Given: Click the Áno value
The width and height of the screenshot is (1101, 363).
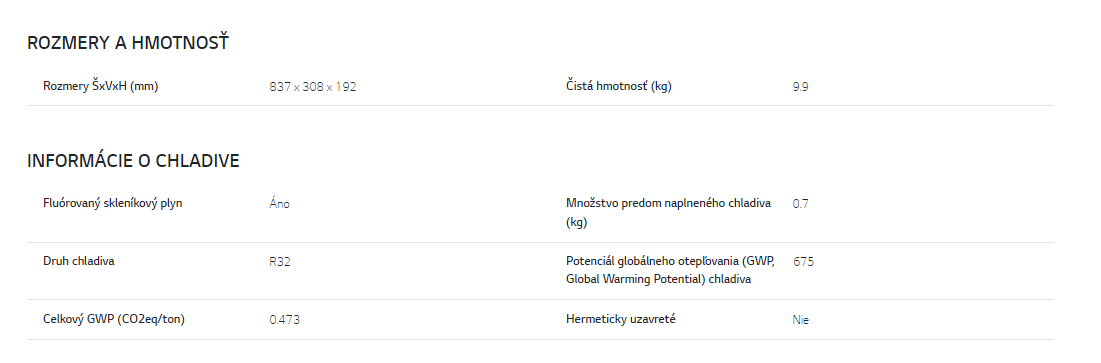Looking at the screenshot, I should (279, 204).
